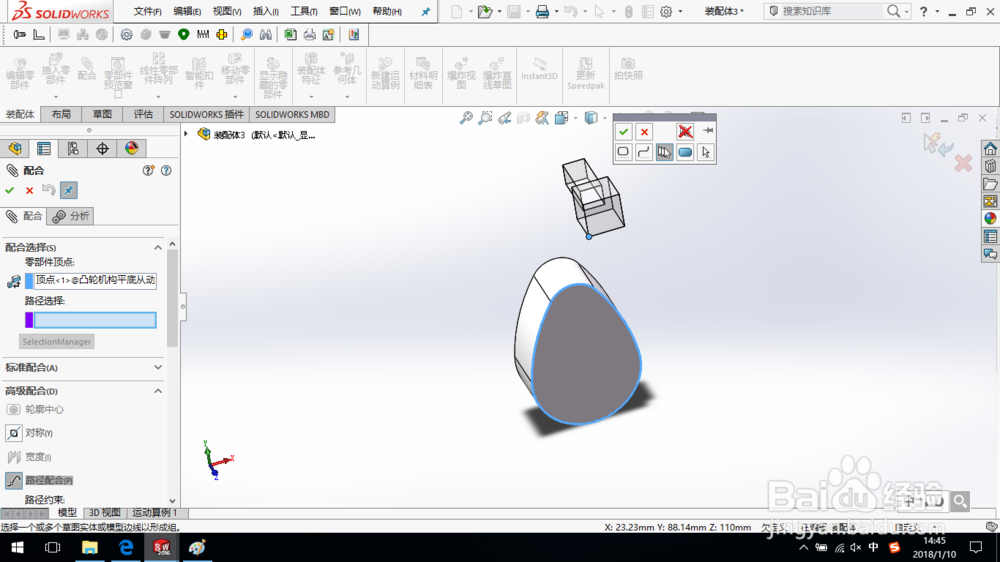Confirm selection with SelectionManager green checkmark
The width and height of the screenshot is (1000, 562).
pos(623,131)
